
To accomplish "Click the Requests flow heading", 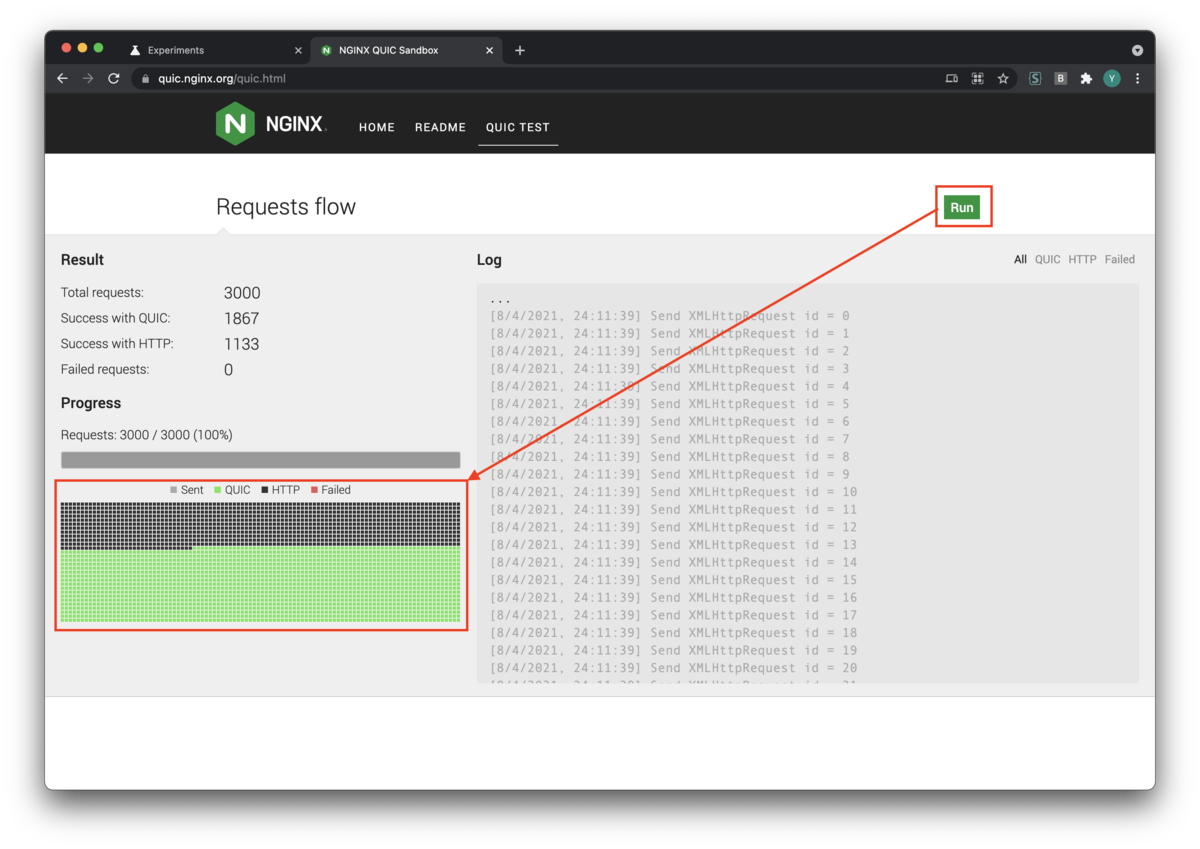I will [x=286, y=207].
